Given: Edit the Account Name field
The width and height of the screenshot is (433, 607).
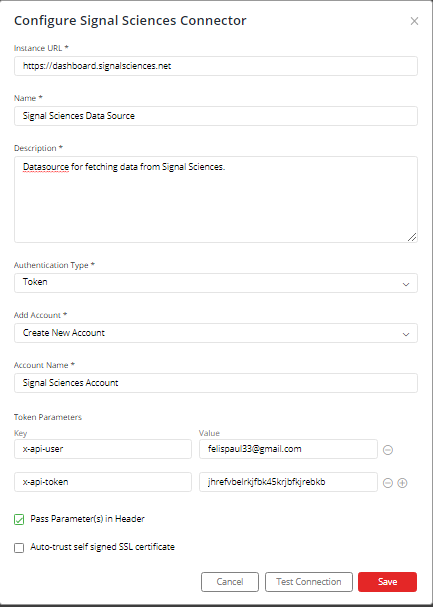Looking at the screenshot, I should 216,383.
